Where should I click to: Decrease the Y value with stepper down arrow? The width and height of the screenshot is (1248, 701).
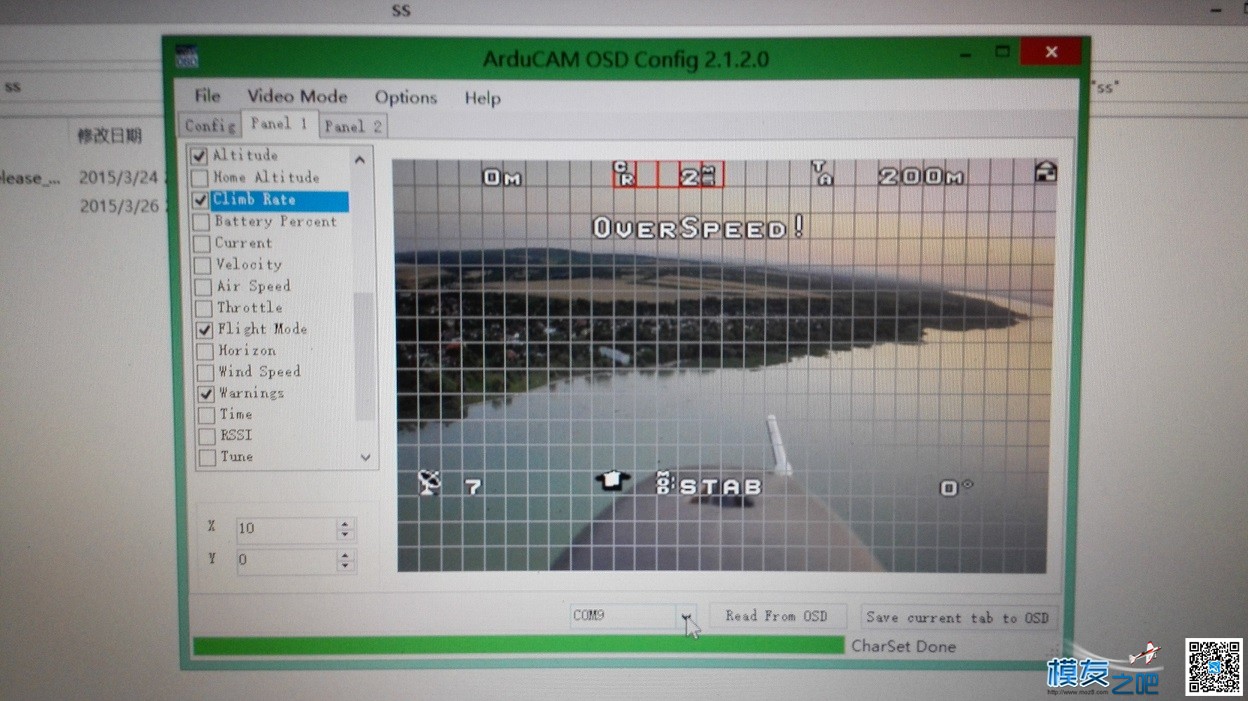pos(346,566)
